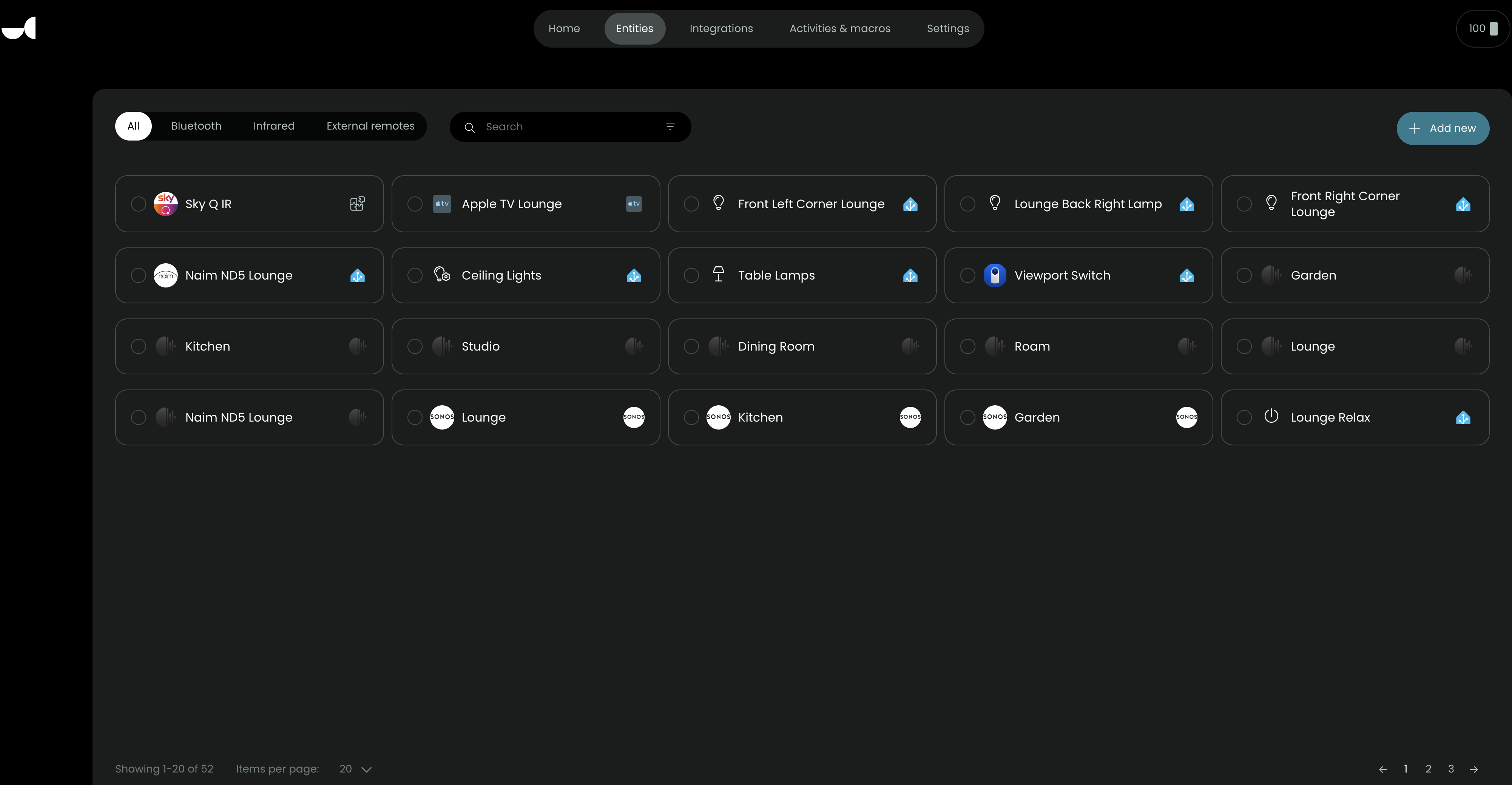Click the Naim logo on Naim ND5 Lounge
Image resolution: width=1512 pixels, height=785 pixels.
(x=165, y=275)
